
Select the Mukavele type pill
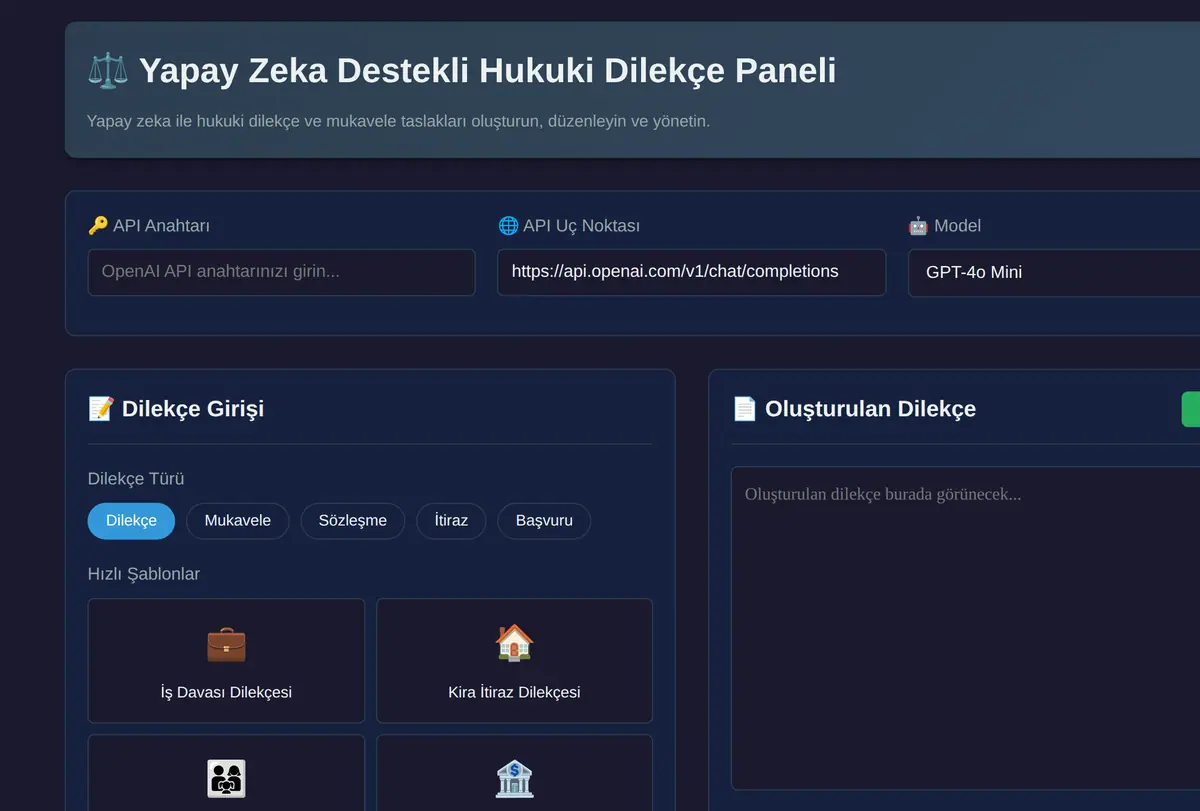click(x=238, y=521)
